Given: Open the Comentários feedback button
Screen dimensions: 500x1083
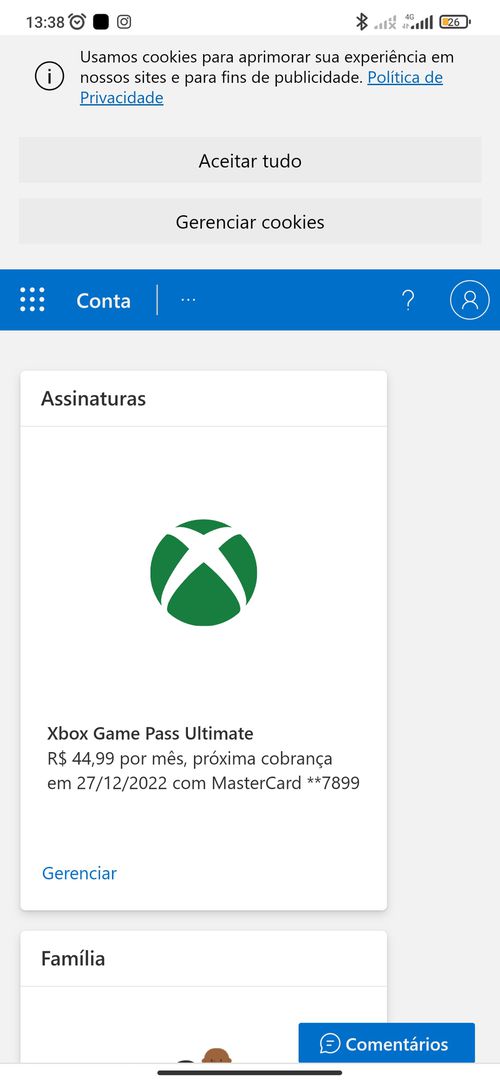Looking at the screenshot, I should point(387,1043).
